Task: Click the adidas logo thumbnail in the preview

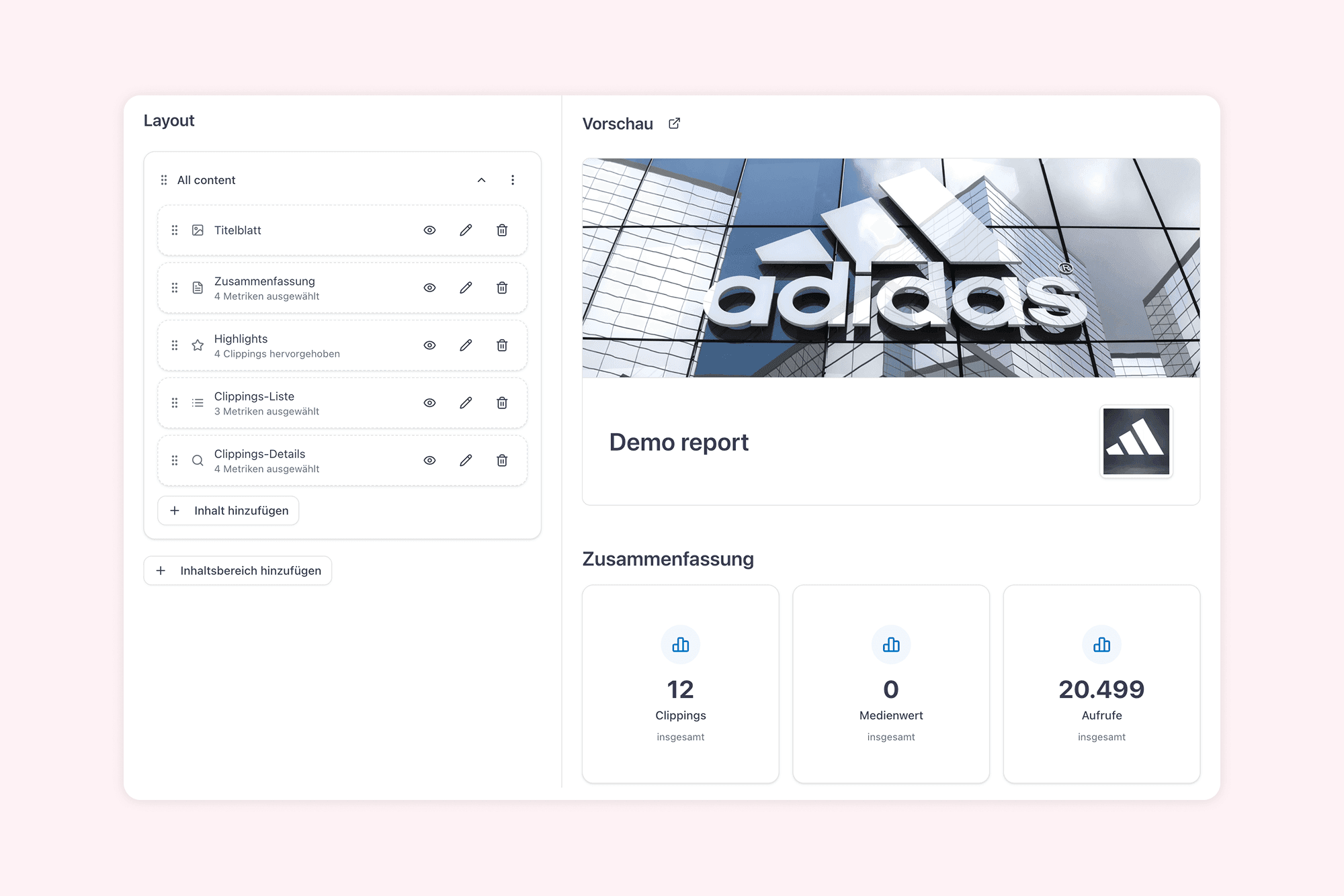Action: pyautogui.click(x=1136, y=441)
